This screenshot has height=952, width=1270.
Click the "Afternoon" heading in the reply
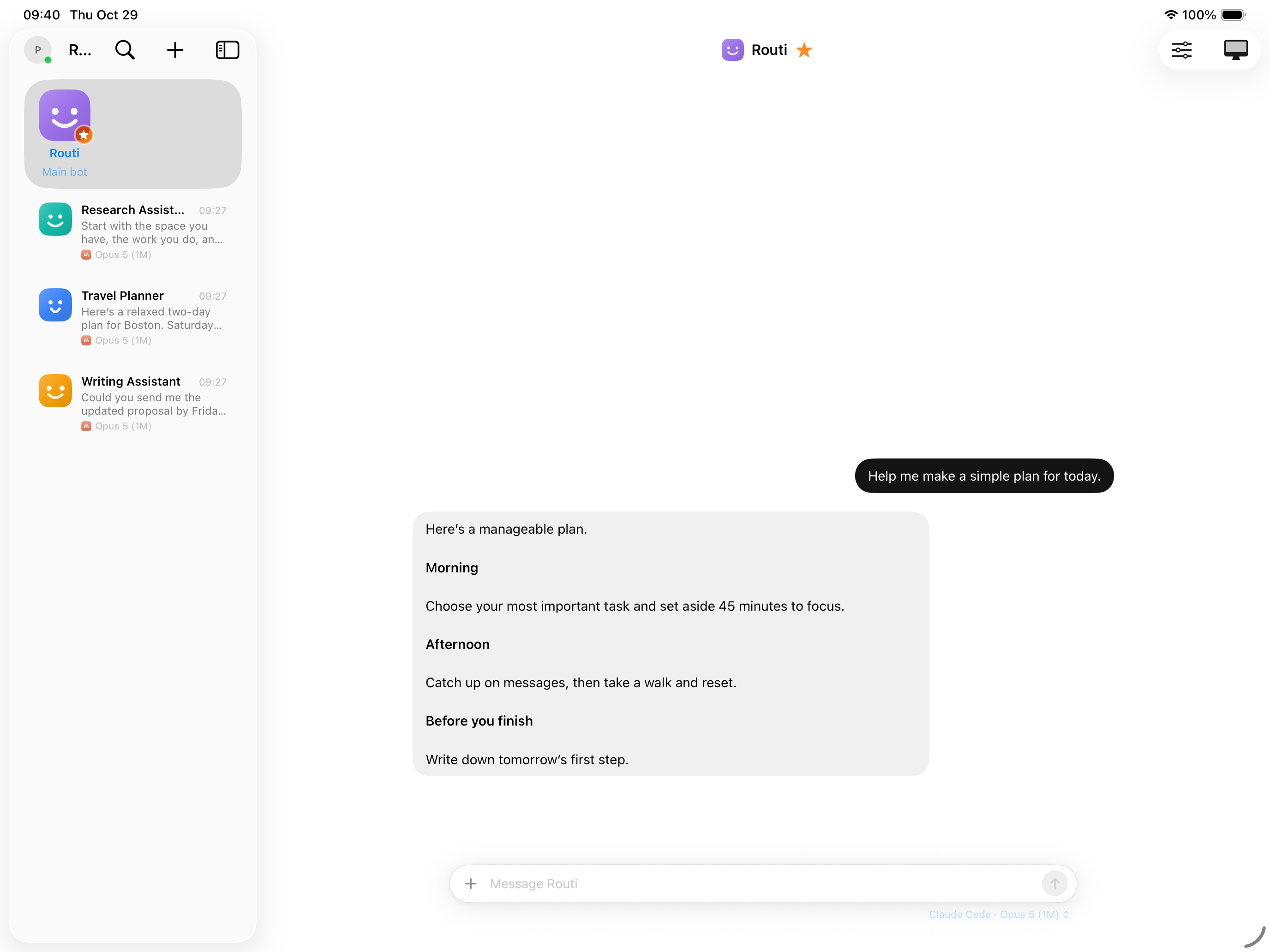[x=457, y=644]
